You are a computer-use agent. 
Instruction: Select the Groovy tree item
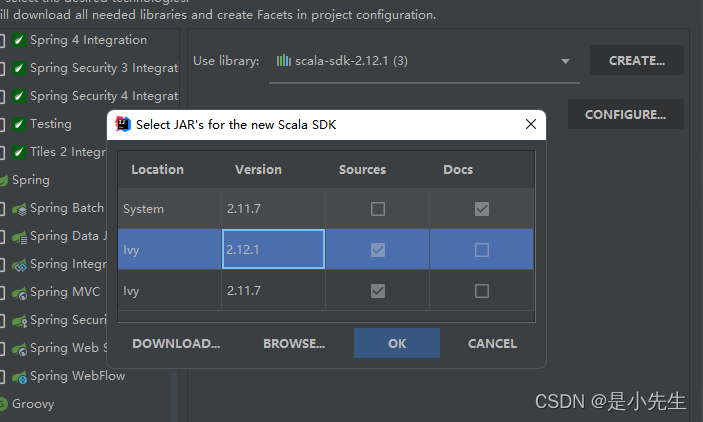tap(33, 404)
